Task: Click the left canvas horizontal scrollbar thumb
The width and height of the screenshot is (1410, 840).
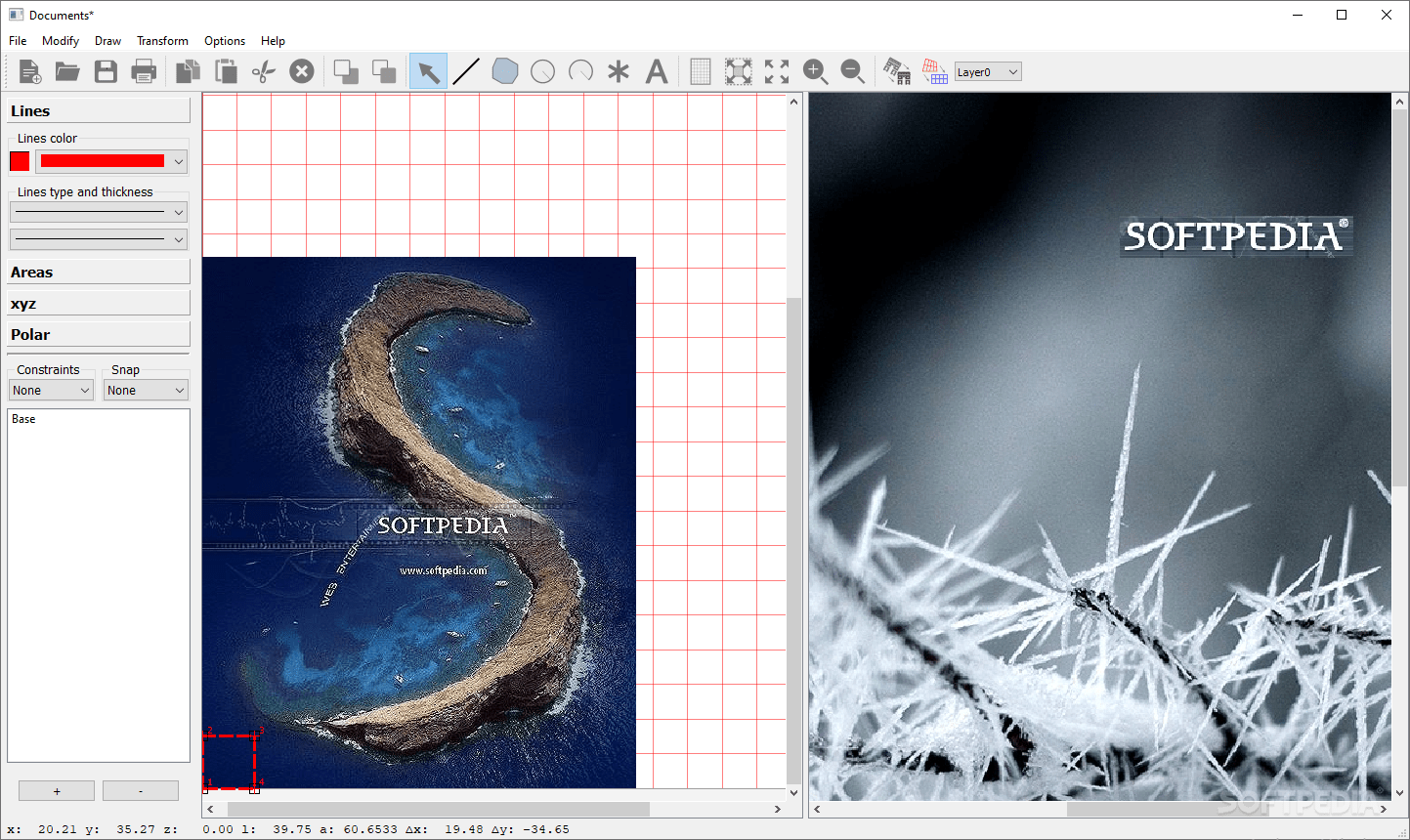Action: coord(439,809)
